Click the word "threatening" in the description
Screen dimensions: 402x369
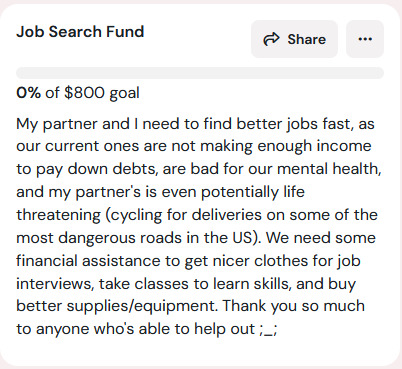tap(59, 215)
